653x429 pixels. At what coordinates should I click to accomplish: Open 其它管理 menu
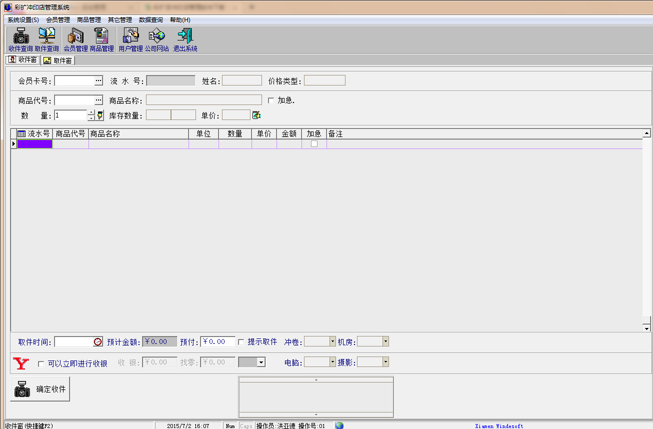point(120,20)
